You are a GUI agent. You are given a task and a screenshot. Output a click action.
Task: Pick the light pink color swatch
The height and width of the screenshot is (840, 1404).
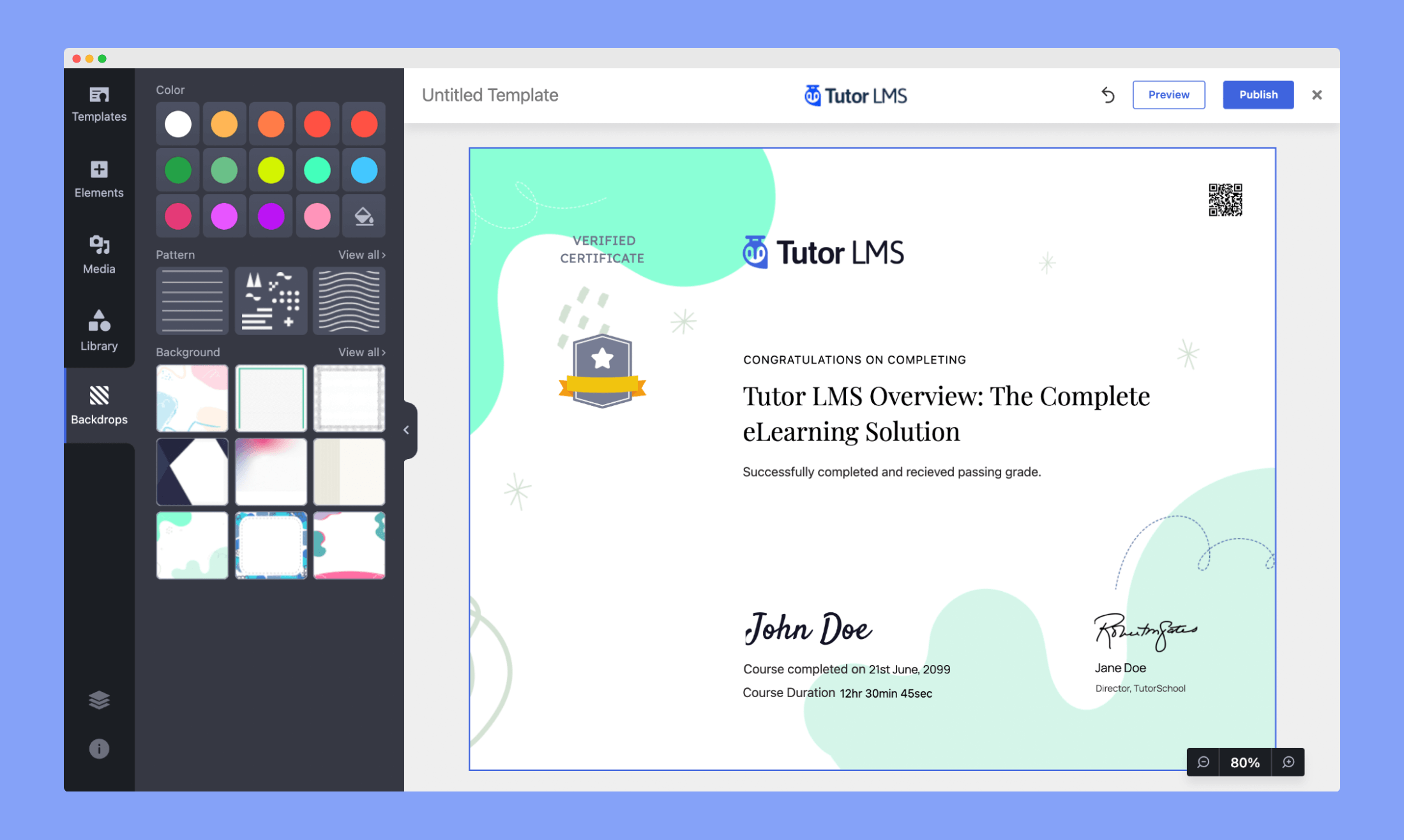(317, 216)
